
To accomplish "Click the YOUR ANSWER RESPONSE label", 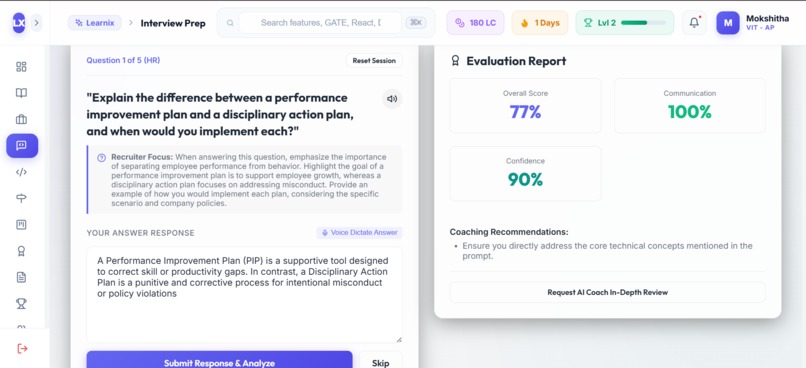I will pyautogui.click(x=140, y=233).
